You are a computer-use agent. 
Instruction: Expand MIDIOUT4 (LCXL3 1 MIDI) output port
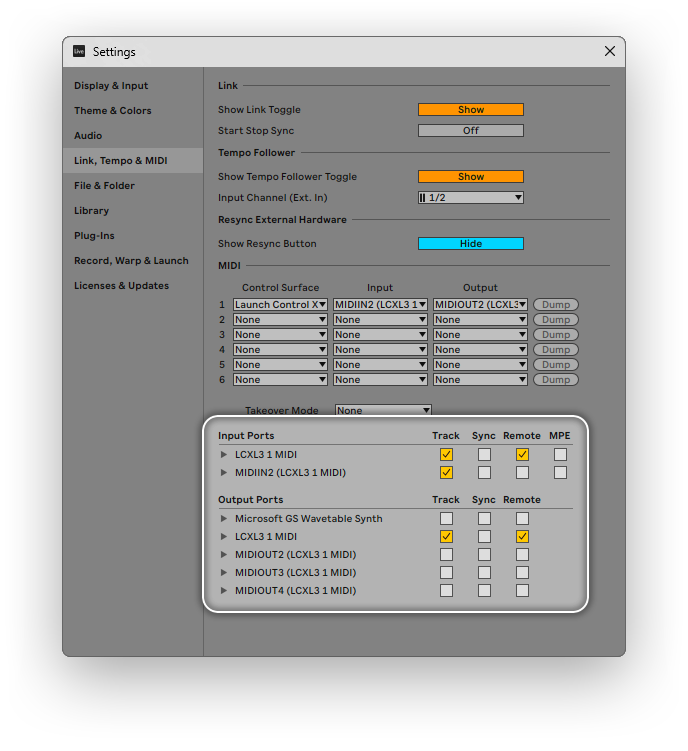click(223, 591)
